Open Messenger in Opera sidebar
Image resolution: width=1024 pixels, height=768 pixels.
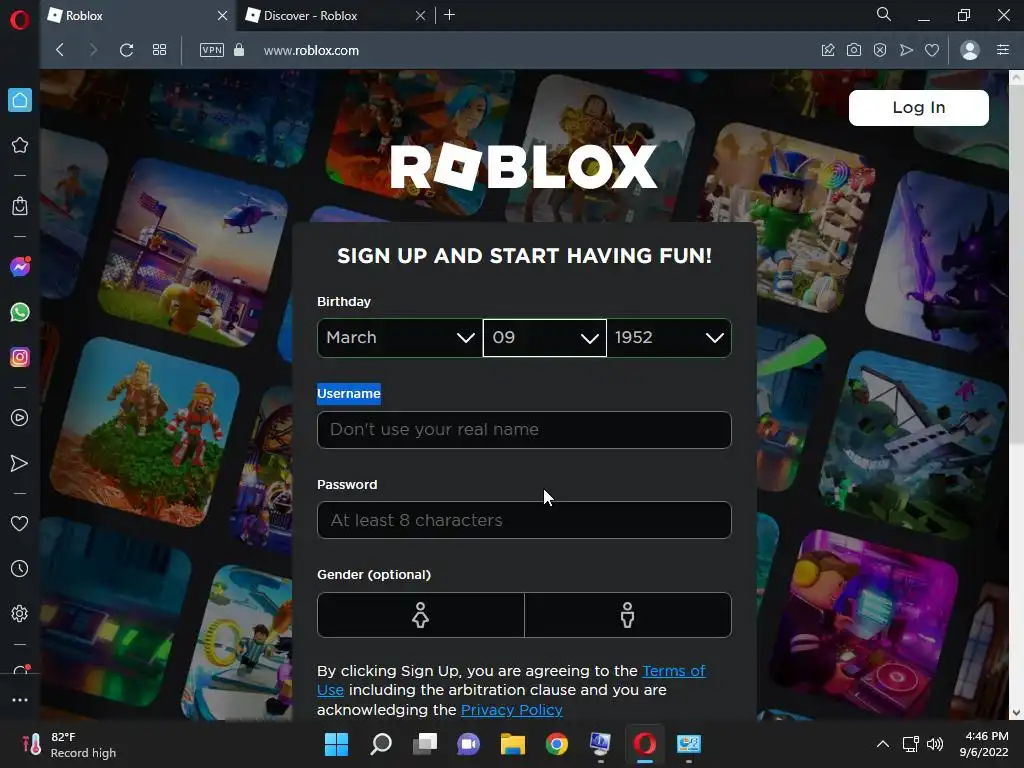pyautogui.click(x=20, y=266)
